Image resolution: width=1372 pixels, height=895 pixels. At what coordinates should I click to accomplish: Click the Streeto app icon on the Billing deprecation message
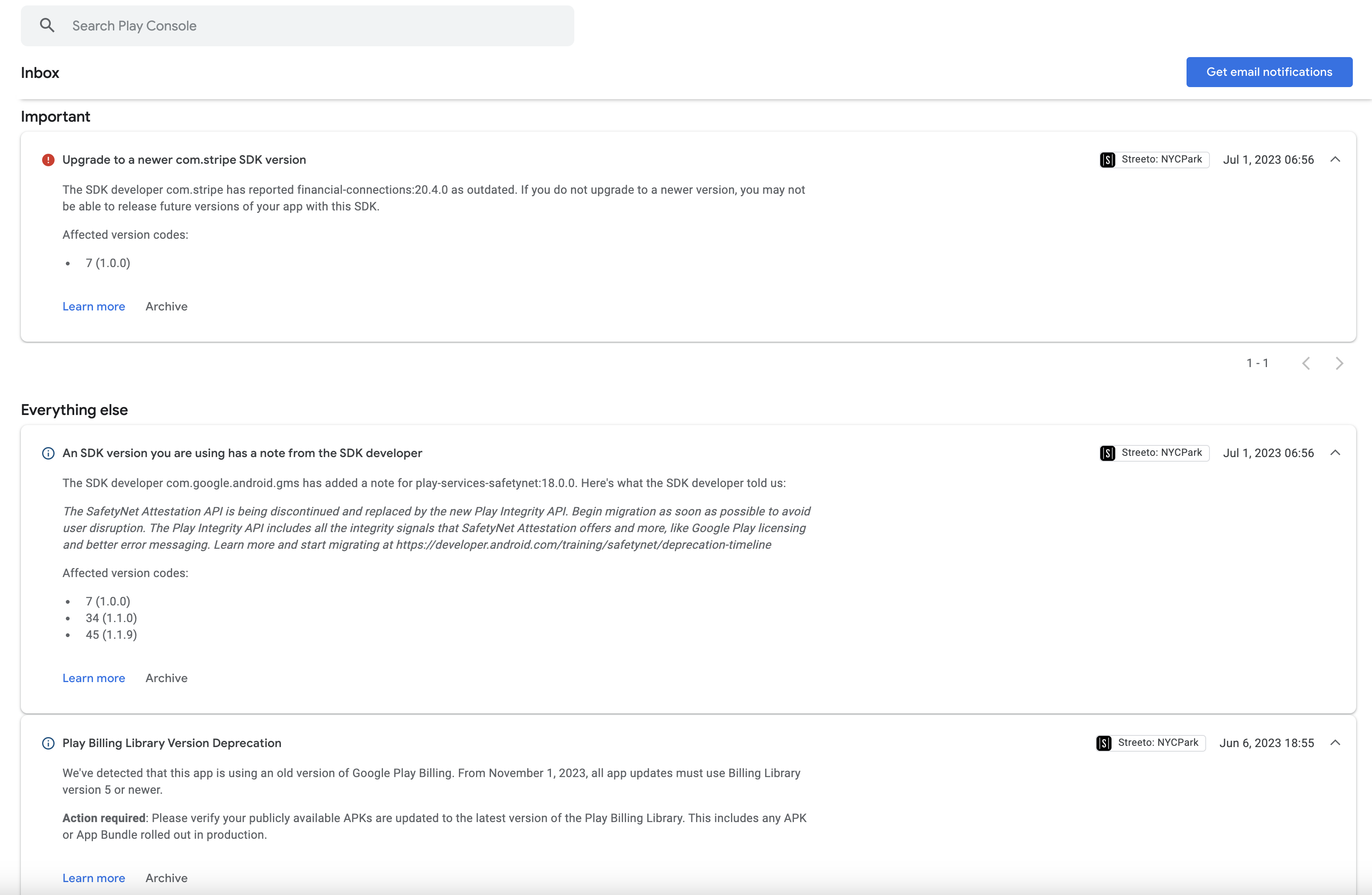(1103, 743)
